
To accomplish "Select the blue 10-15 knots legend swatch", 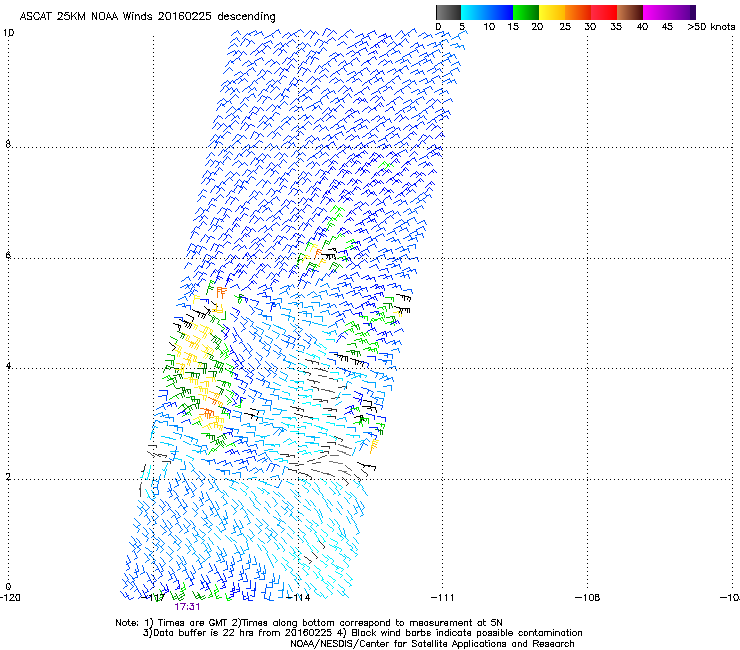I will point(500,12).
